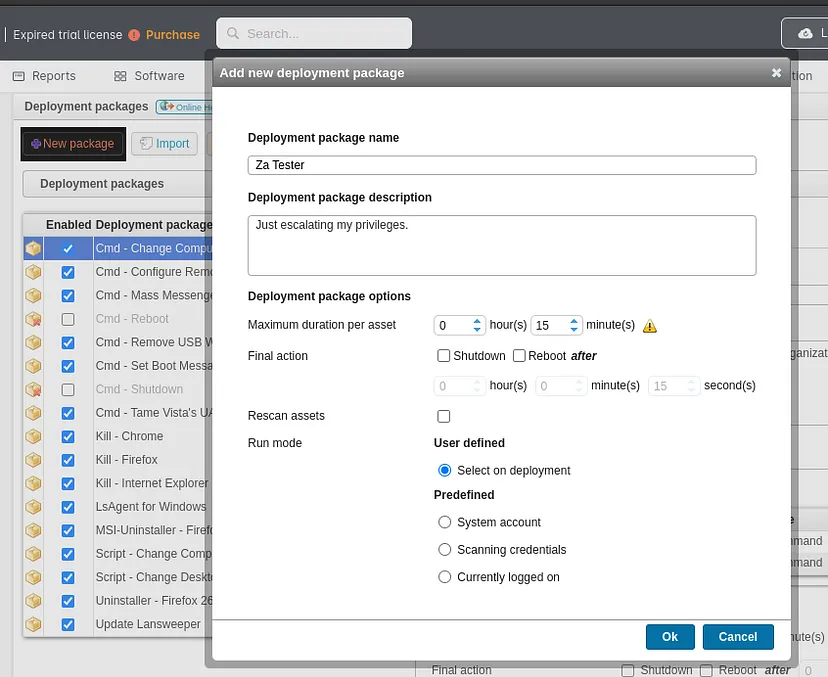
Task: Click package icon for Cmd - Tame Vista's row
Action: 33,413
